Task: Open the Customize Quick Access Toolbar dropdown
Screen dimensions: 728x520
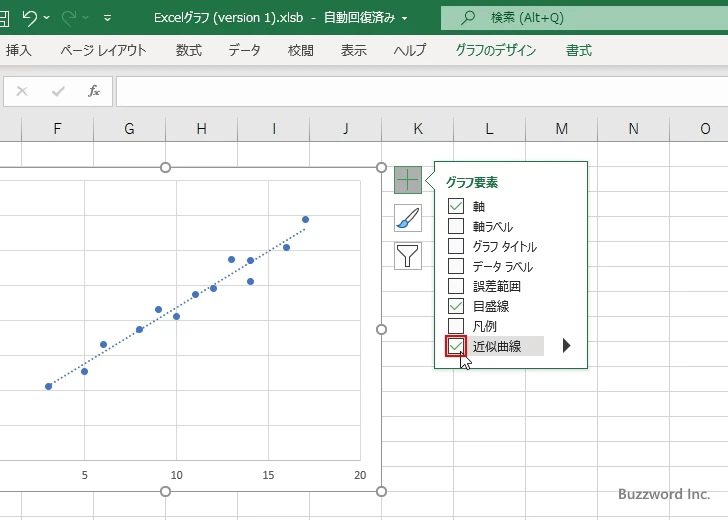Action: 107,18
